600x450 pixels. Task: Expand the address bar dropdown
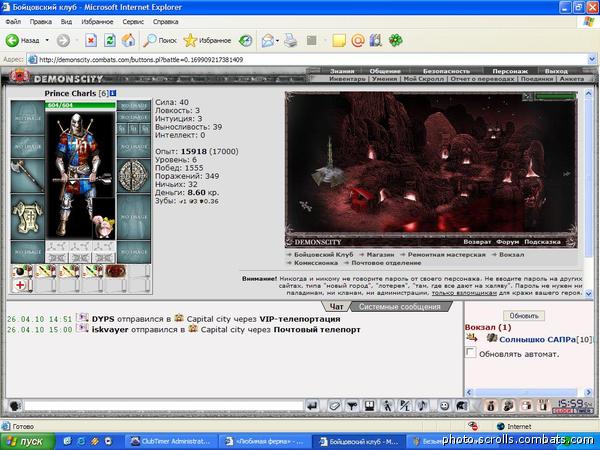[592, 59]
